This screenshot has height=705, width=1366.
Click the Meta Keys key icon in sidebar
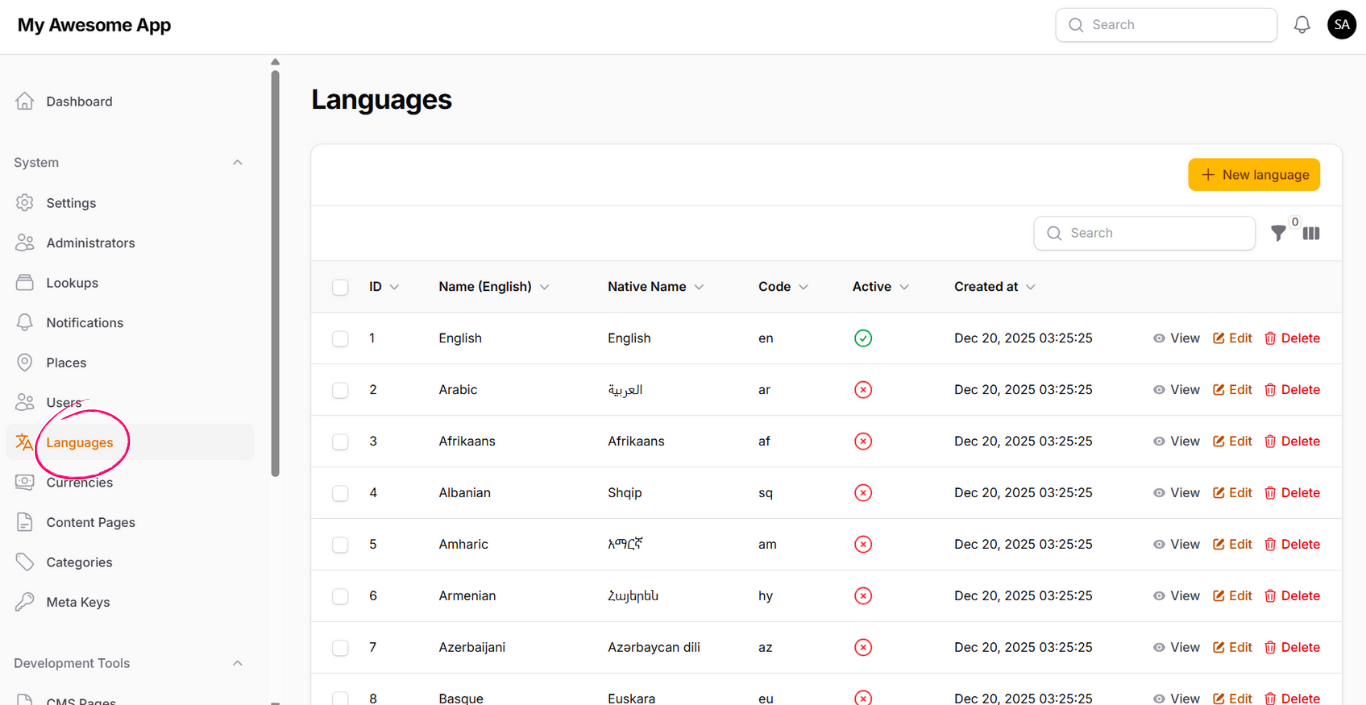[x=24, y=602]
